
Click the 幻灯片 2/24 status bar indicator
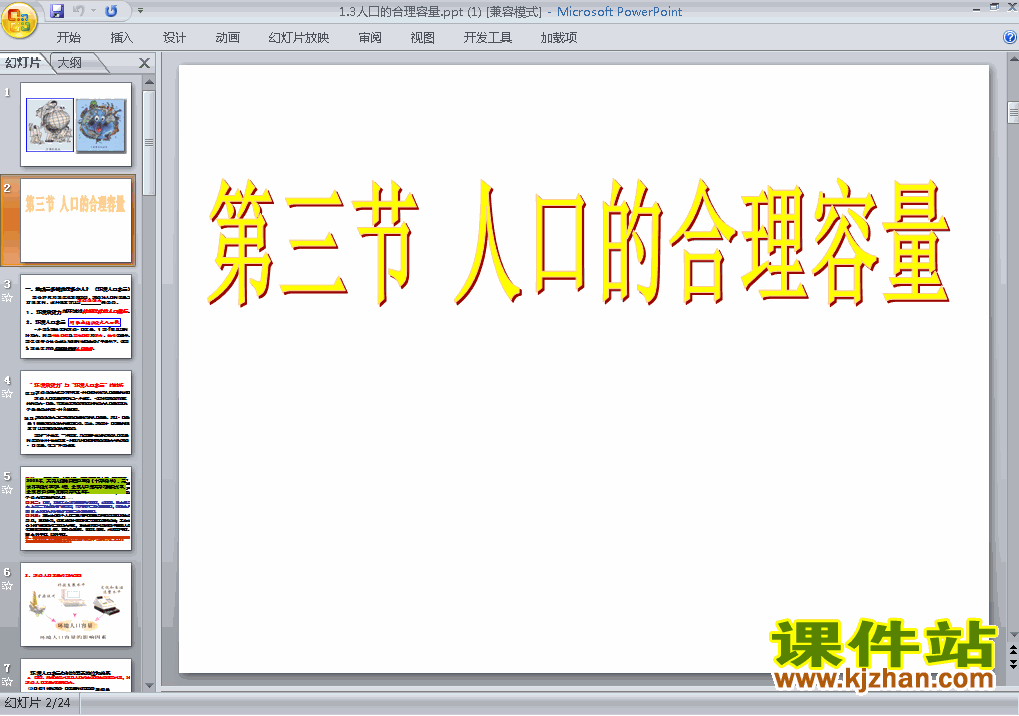[38, 703]
